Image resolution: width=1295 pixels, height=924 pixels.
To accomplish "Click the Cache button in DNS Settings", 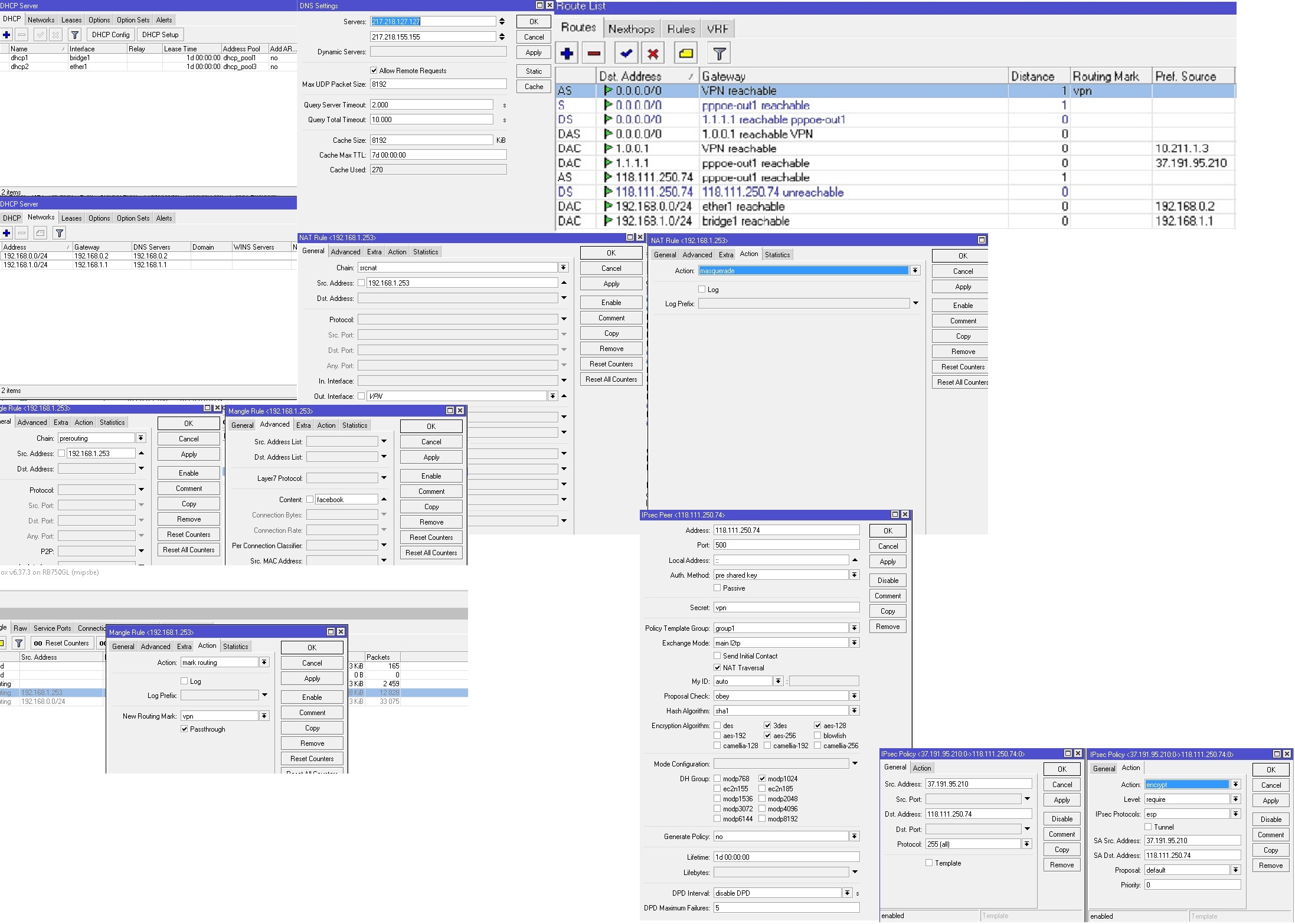I will (x=534, y=87).
